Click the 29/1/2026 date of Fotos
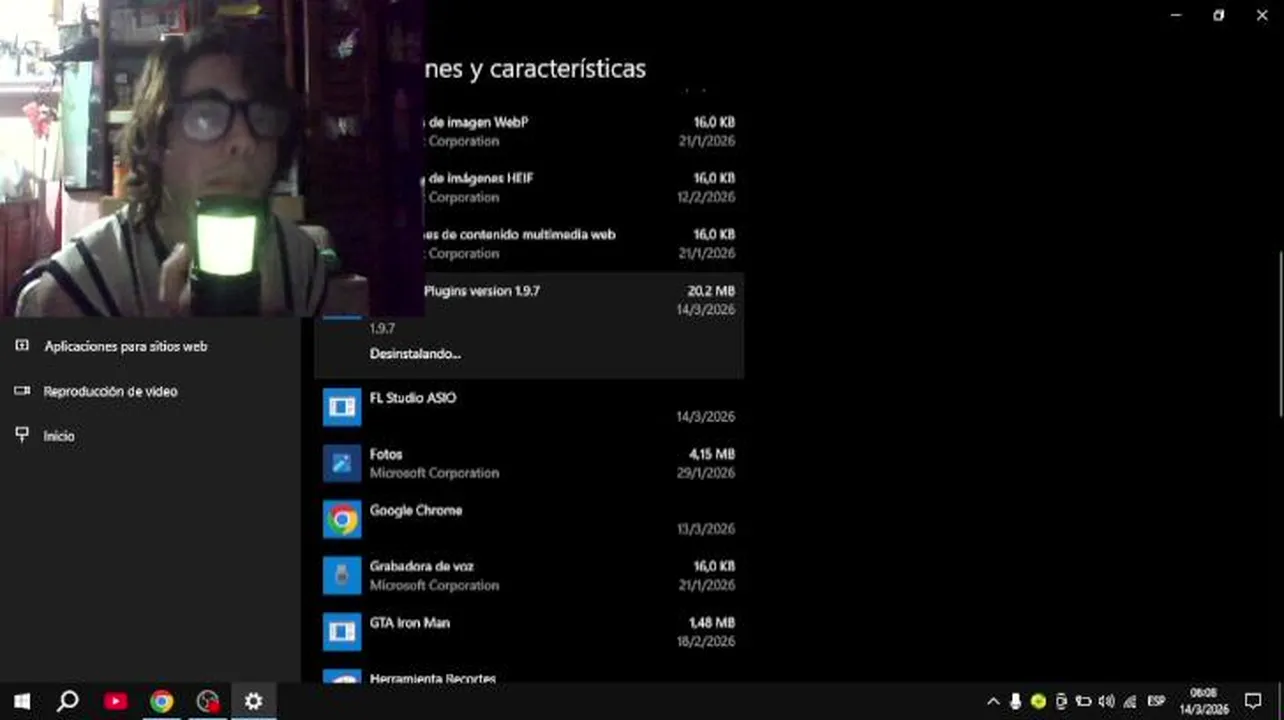Viewport: 1284px width, 720px height. pyautogui.click(x=706, y=473)
